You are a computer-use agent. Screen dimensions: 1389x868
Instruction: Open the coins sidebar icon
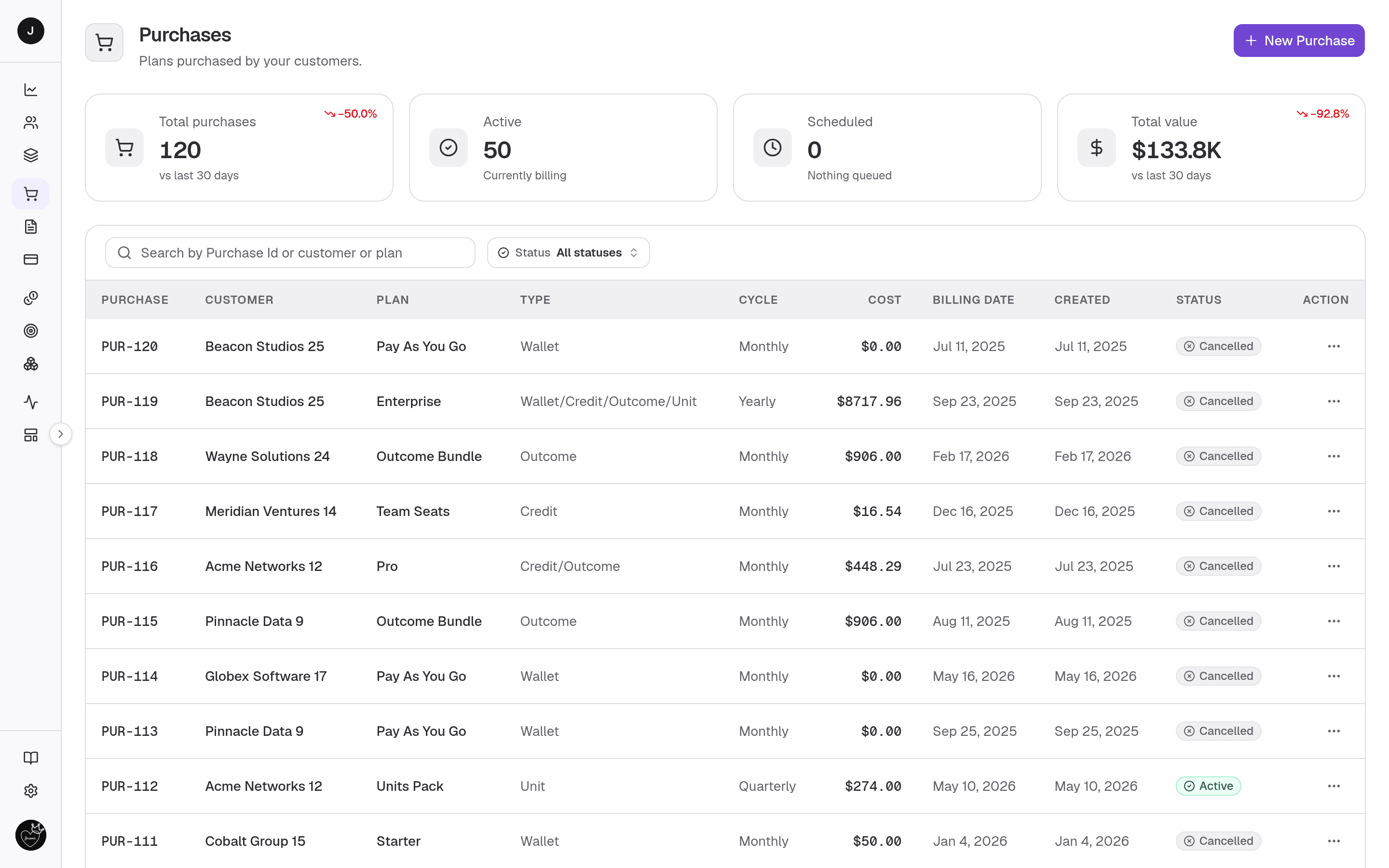(30, 298)
